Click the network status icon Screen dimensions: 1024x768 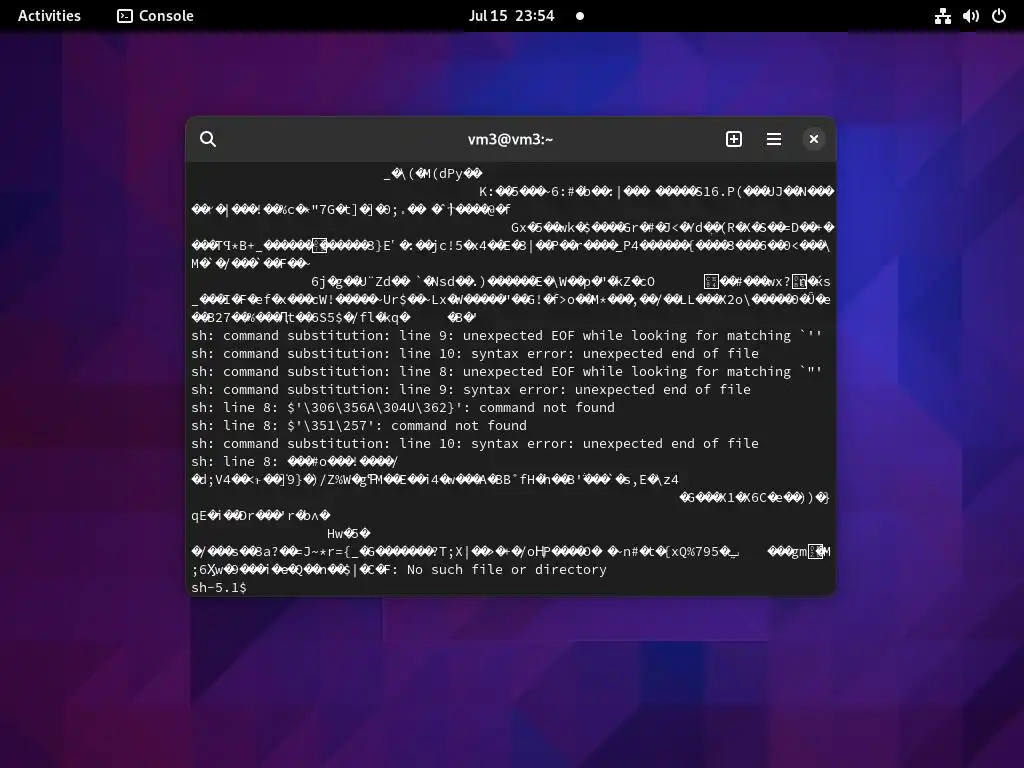click(942, 16)
